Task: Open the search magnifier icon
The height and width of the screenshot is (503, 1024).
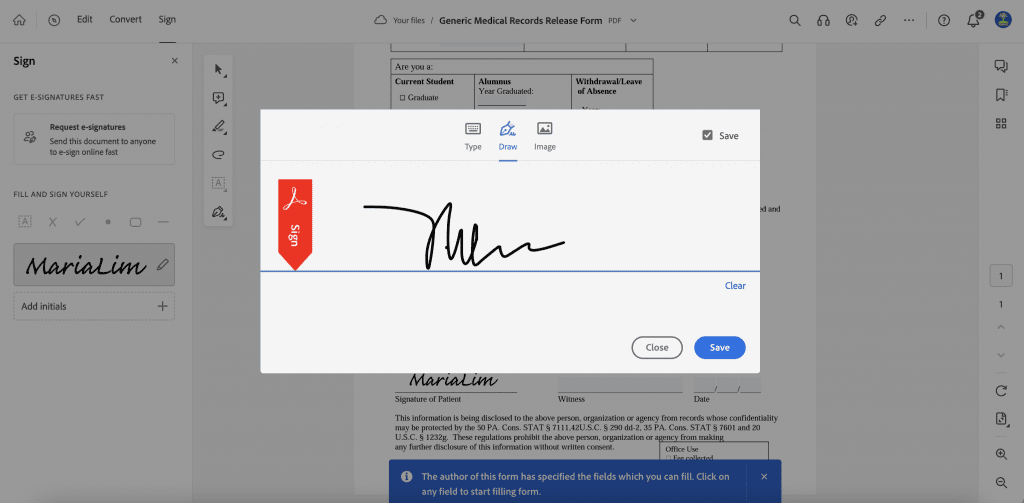Action: (x=795, y=20)
